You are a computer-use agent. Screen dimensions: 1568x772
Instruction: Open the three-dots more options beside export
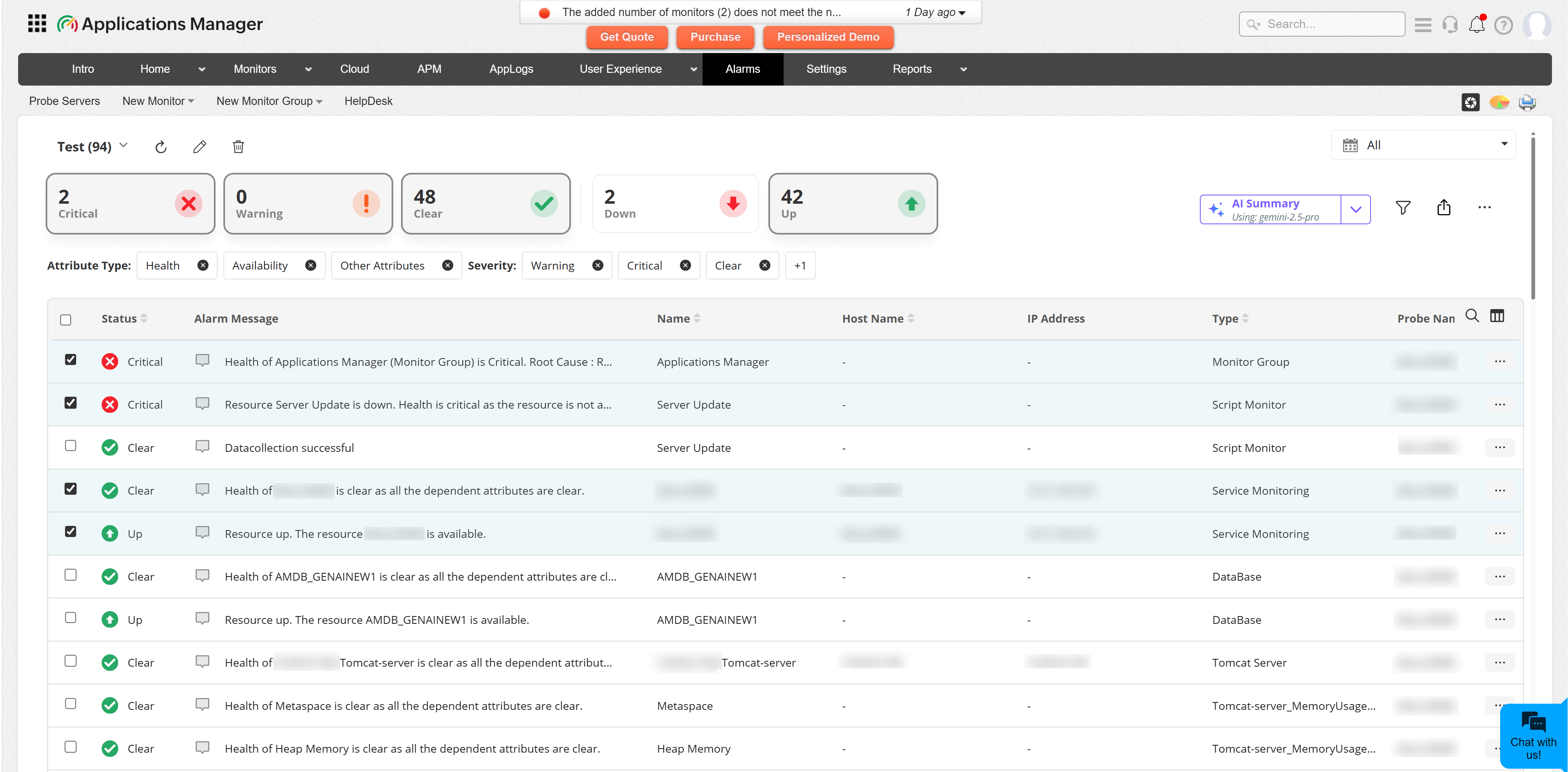click(x=1484, y=208)
